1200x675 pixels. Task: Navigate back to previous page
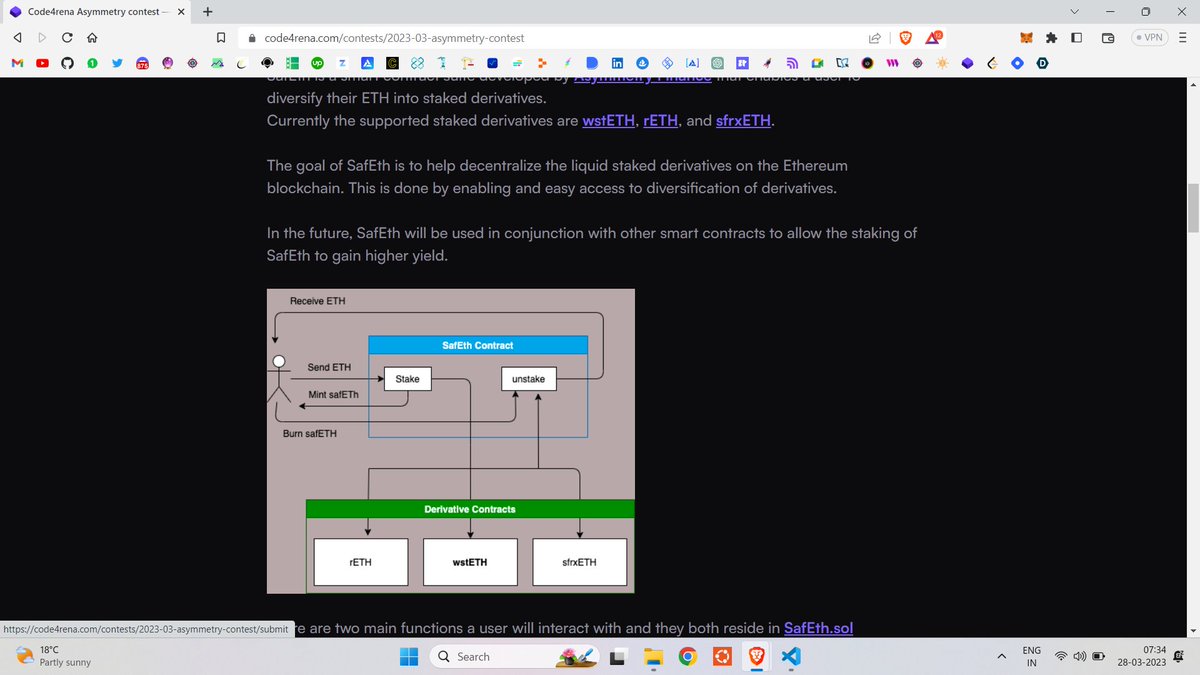point(16,38)
